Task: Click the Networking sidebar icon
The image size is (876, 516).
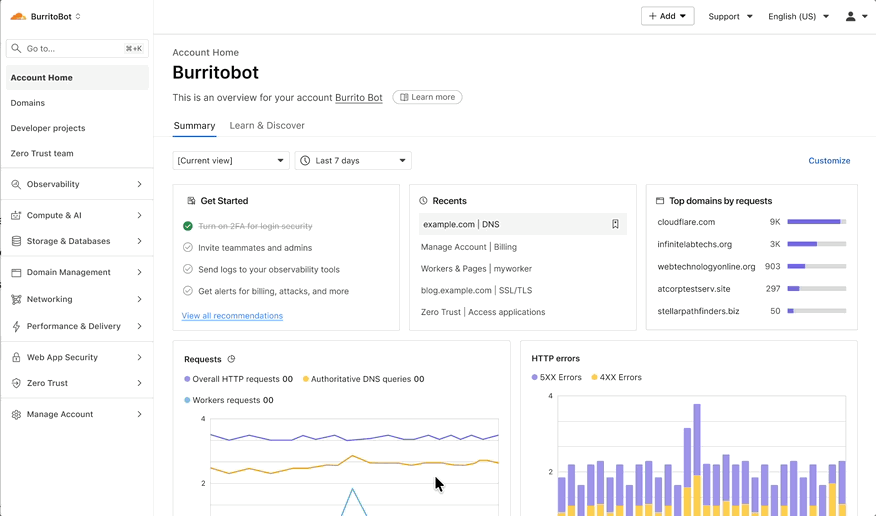Action: pos(16,299)
